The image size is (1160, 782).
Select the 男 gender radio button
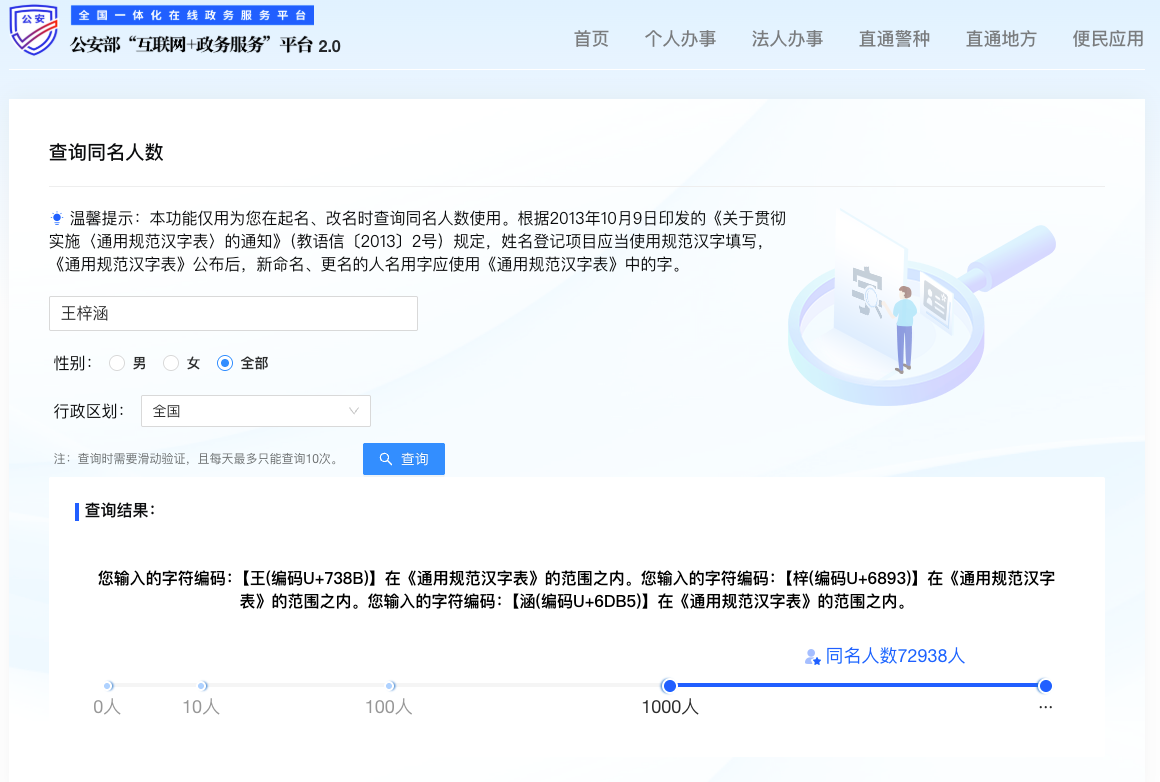(117, 363)
